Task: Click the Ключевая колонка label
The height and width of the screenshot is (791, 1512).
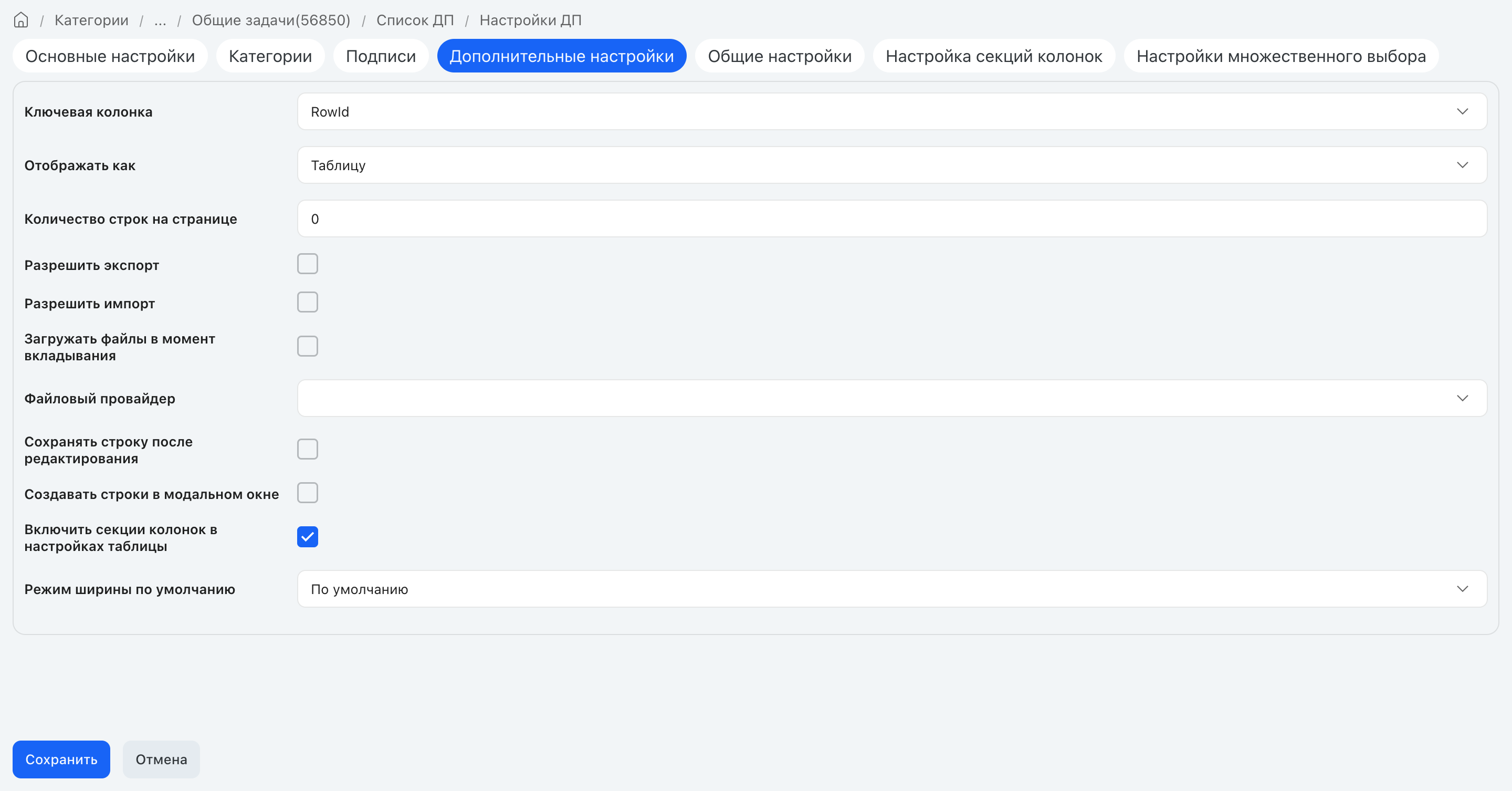Action: coord(89,111)
